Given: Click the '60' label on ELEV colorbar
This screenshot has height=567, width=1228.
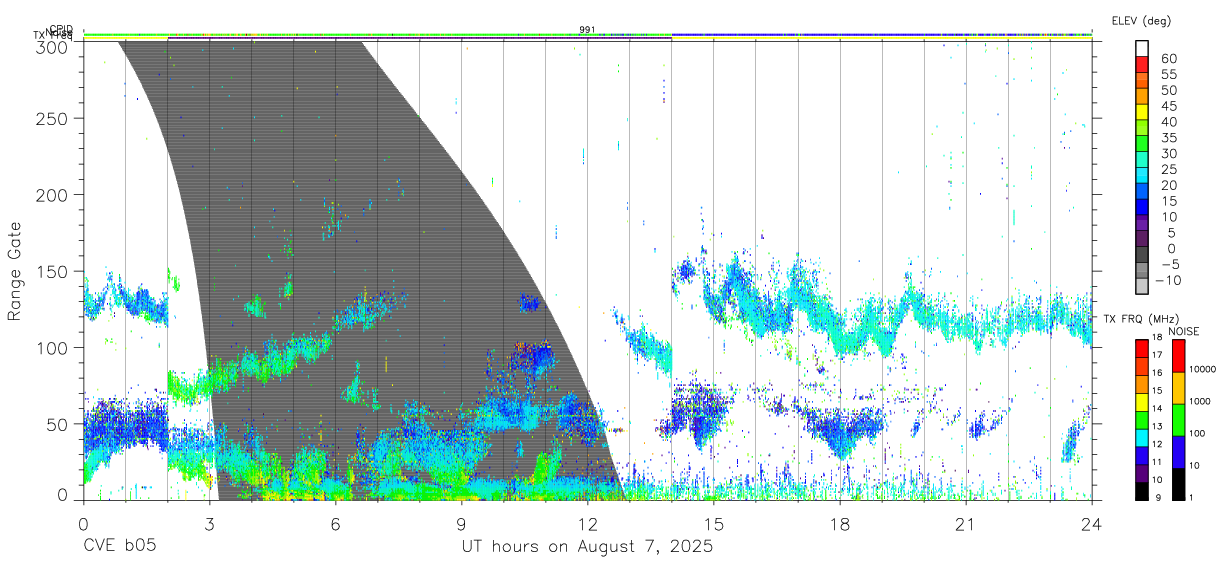Looking at the screenshot, I should [1168, 59].
